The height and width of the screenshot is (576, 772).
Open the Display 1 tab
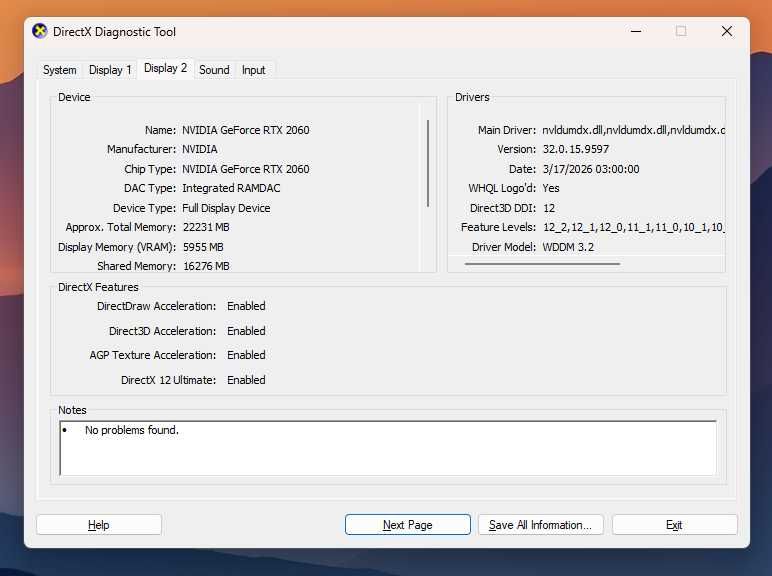[x=110, y=70]
